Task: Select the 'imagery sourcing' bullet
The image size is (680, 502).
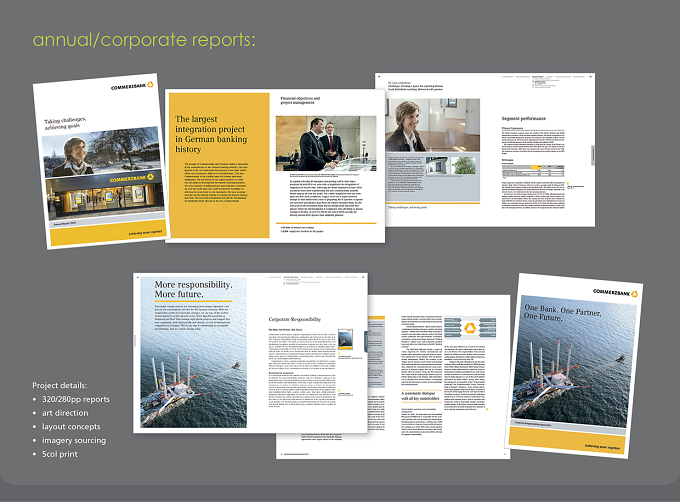Action: click(x=74, y=440)
